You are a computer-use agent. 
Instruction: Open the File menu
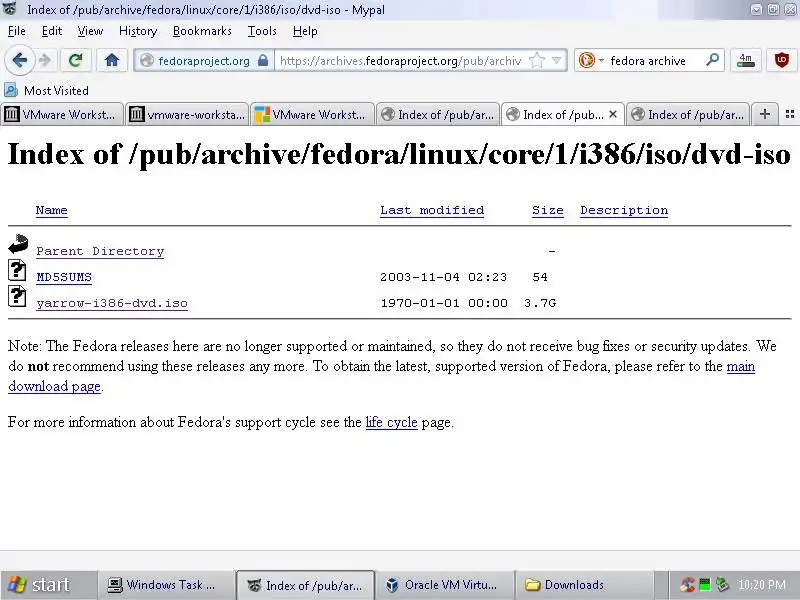[17, 31]
